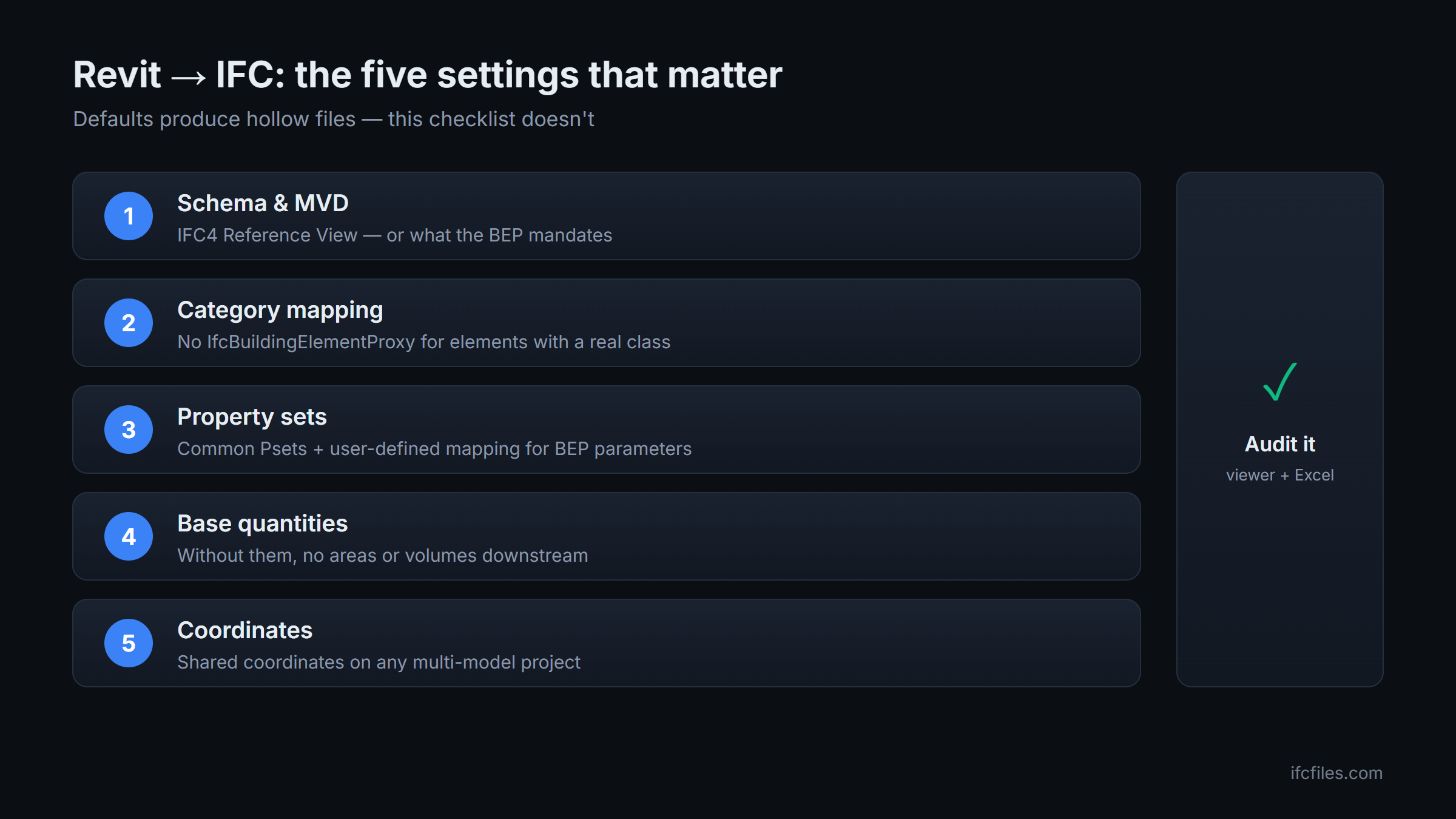Click the Shared coordinates description text
1456x819 pixels.
coord(379,662)
